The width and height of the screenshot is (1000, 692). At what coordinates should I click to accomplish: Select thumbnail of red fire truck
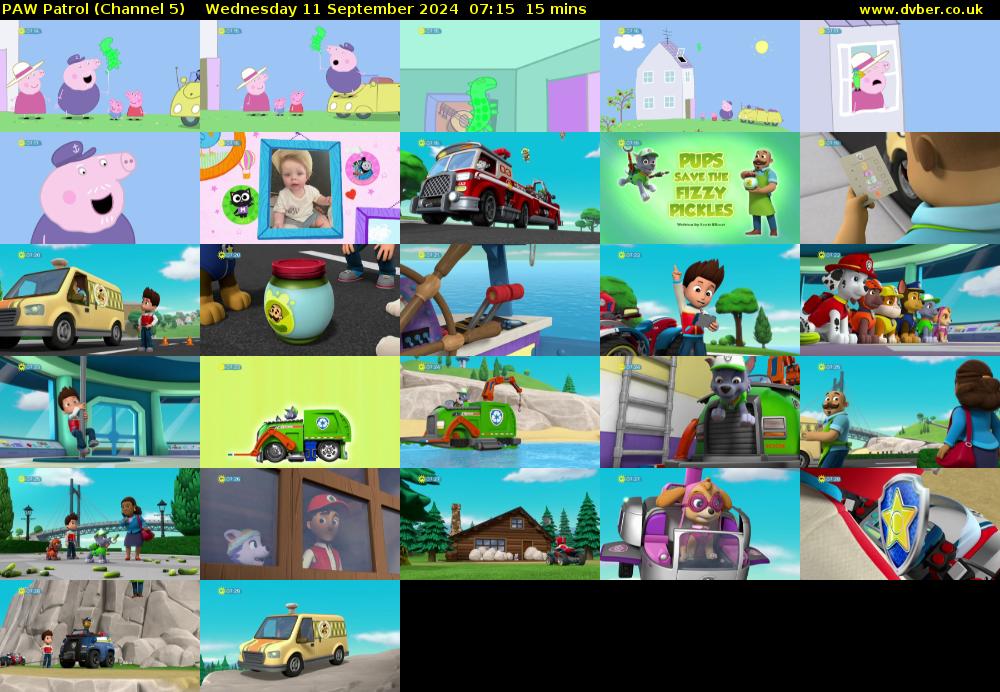click(500, 188)
